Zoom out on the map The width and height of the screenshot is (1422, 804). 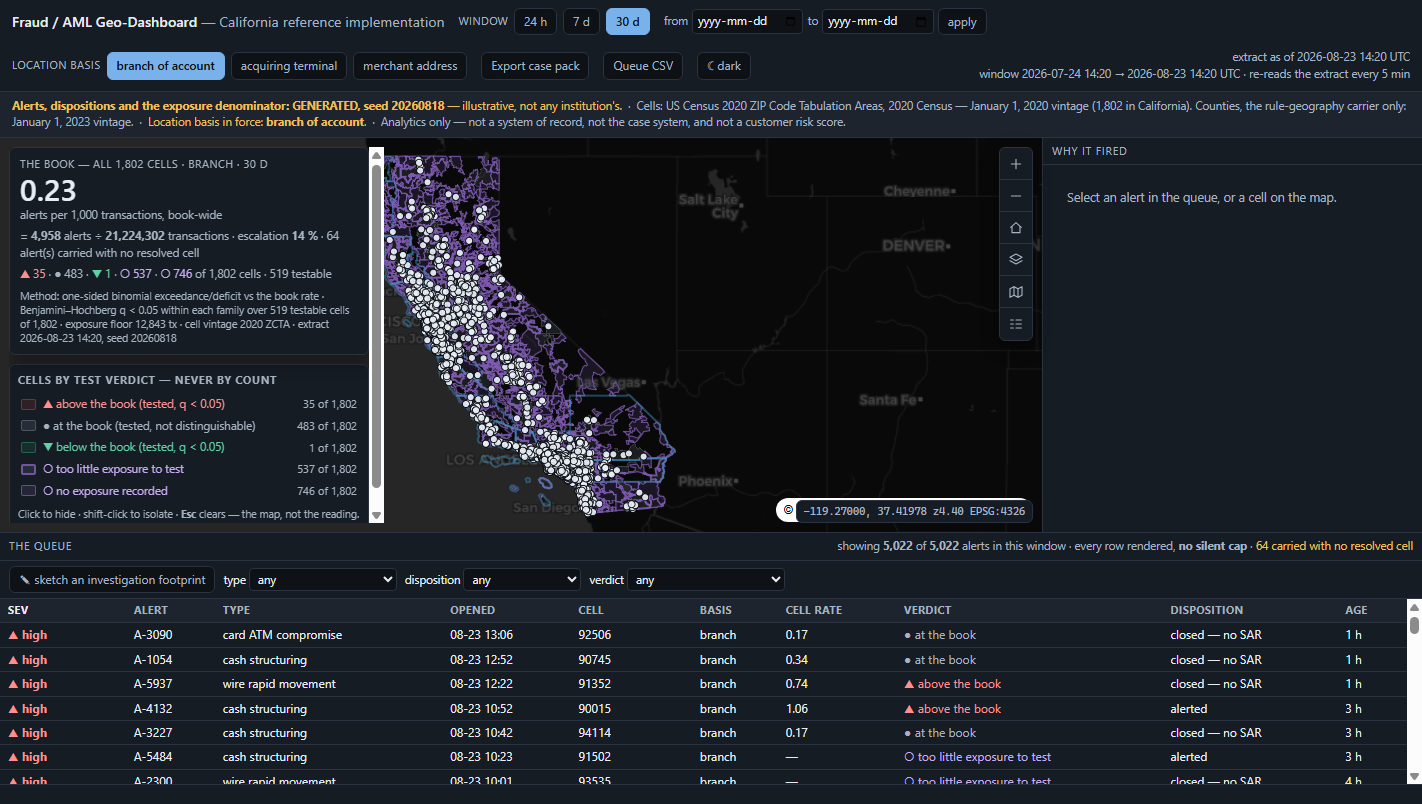[x=1016, y=196]
